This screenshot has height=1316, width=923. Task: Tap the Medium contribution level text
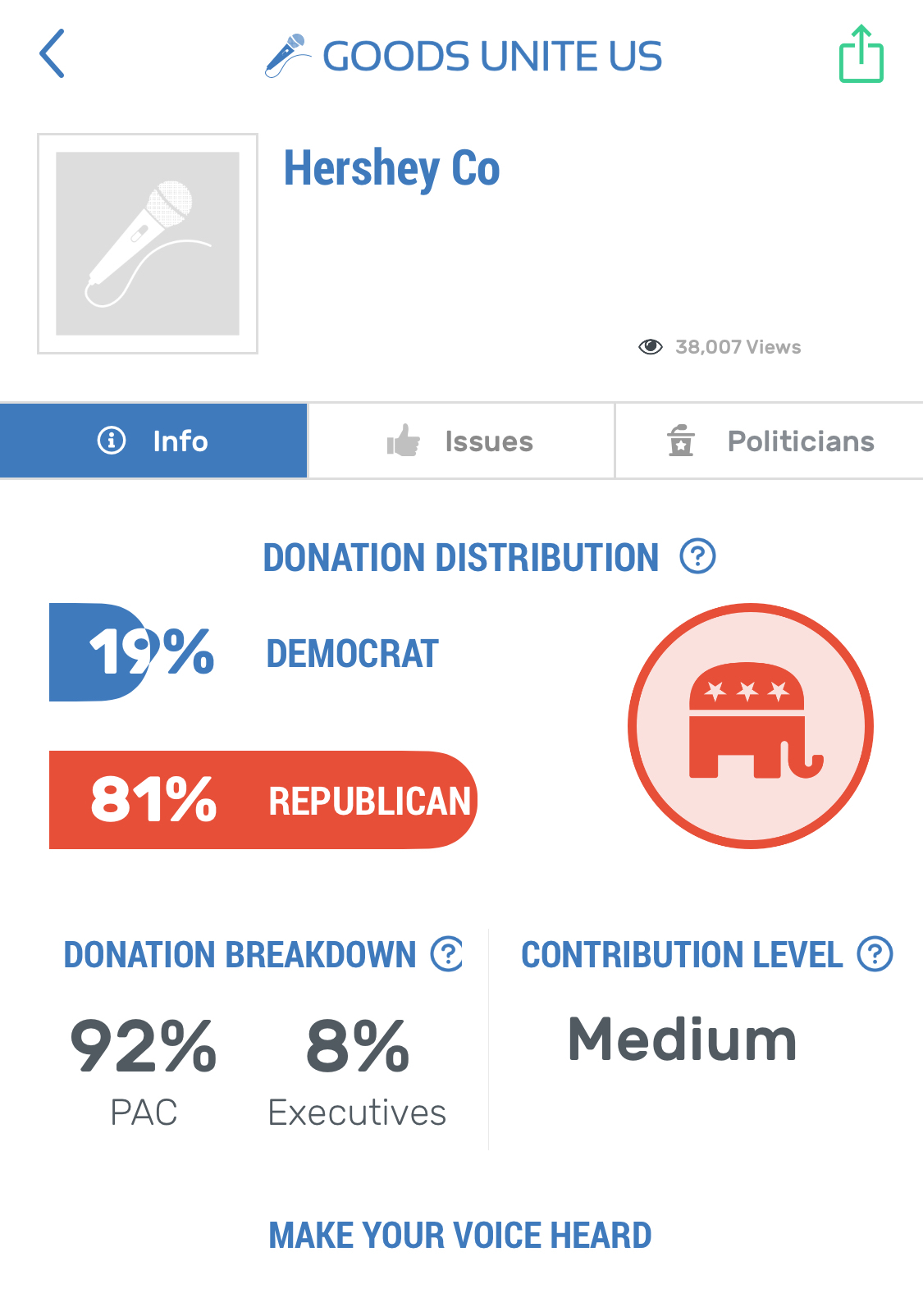[x=682, y=1040]
